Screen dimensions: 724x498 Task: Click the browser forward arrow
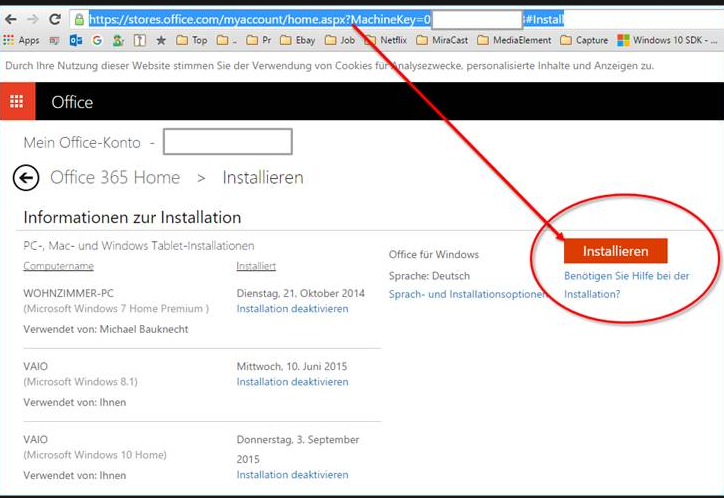pos(32,19)
